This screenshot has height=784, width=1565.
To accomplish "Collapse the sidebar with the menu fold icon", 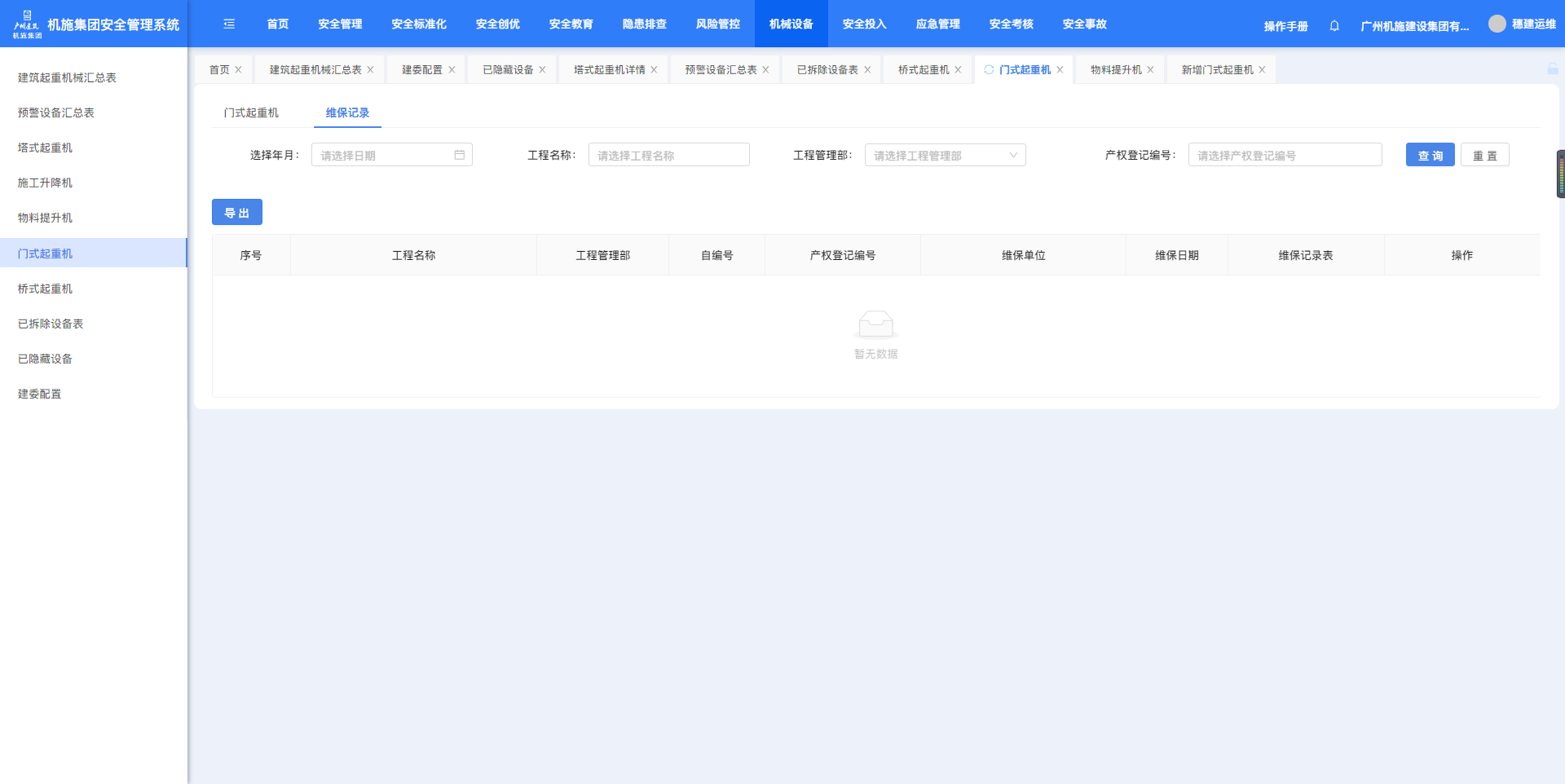I will pos(229,24).
